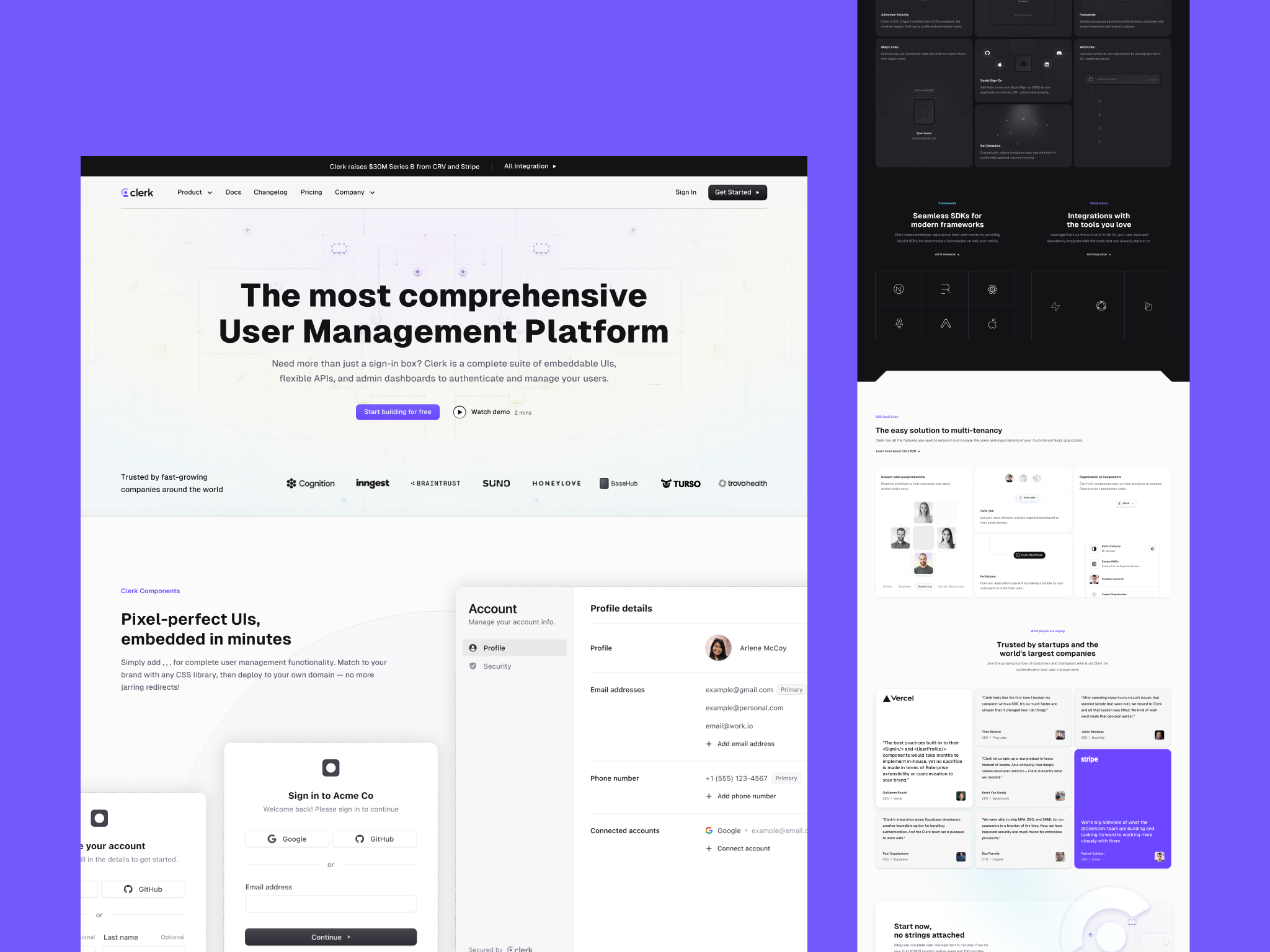Click Start building for free button

point(397,412)
